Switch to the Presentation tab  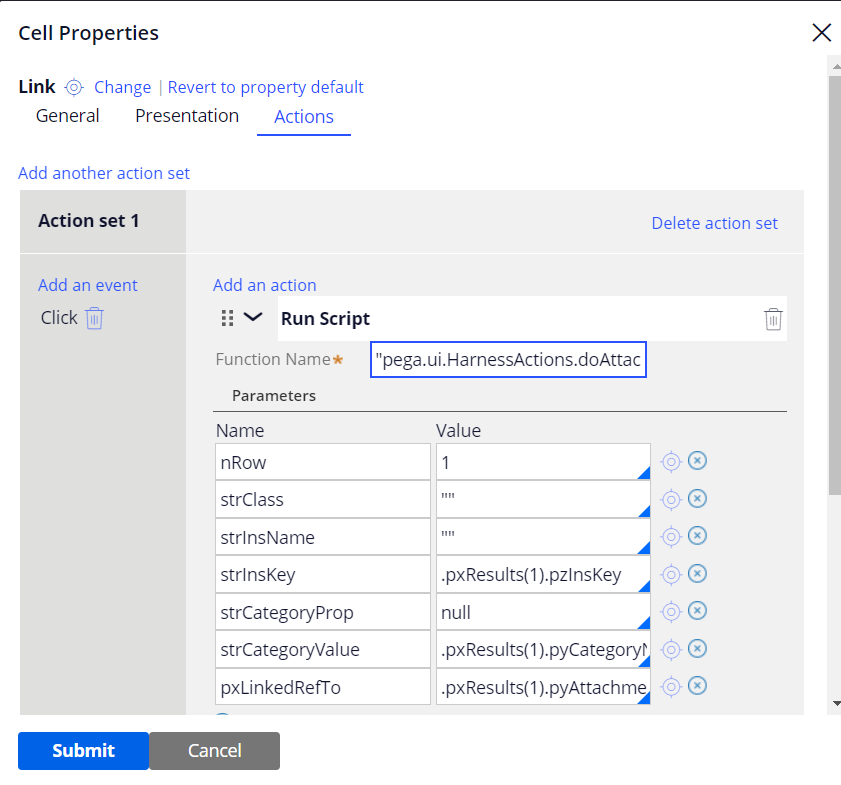point(187,116)
